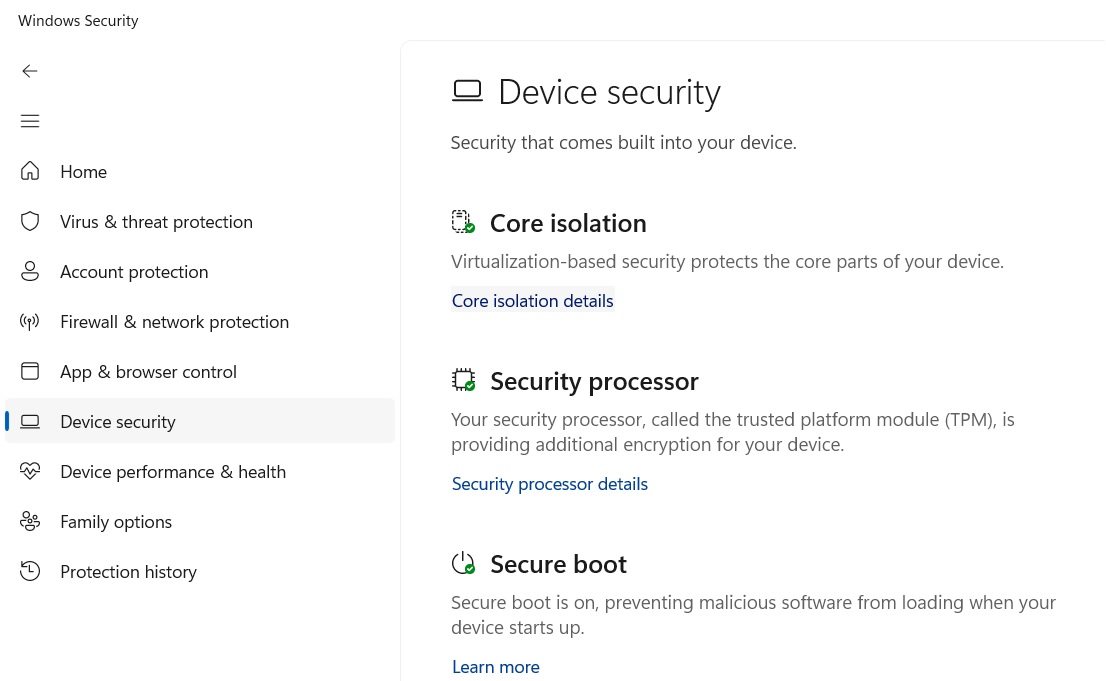
Task: Open the Account protection person icon
Action: pyautogui.click(x=30, y=271)
